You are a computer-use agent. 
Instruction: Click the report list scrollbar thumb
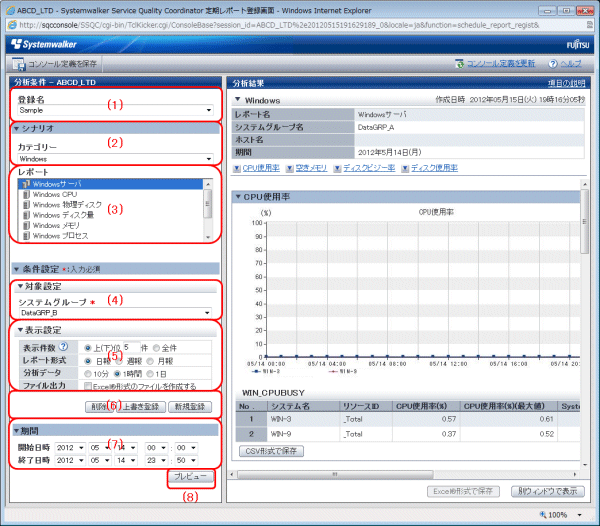pyautogui.click(x=208, y=204)
